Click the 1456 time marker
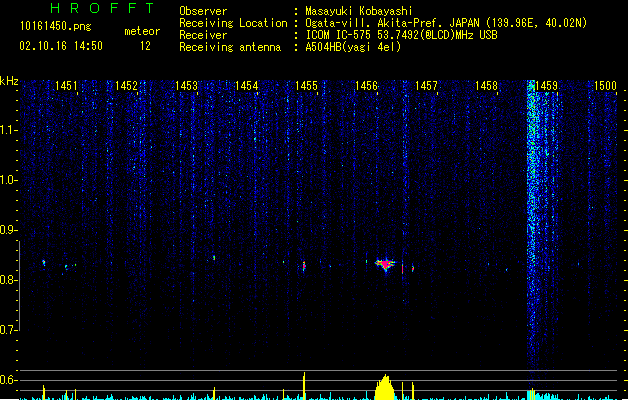Screen dimensions: 629x400 [366, 85]
